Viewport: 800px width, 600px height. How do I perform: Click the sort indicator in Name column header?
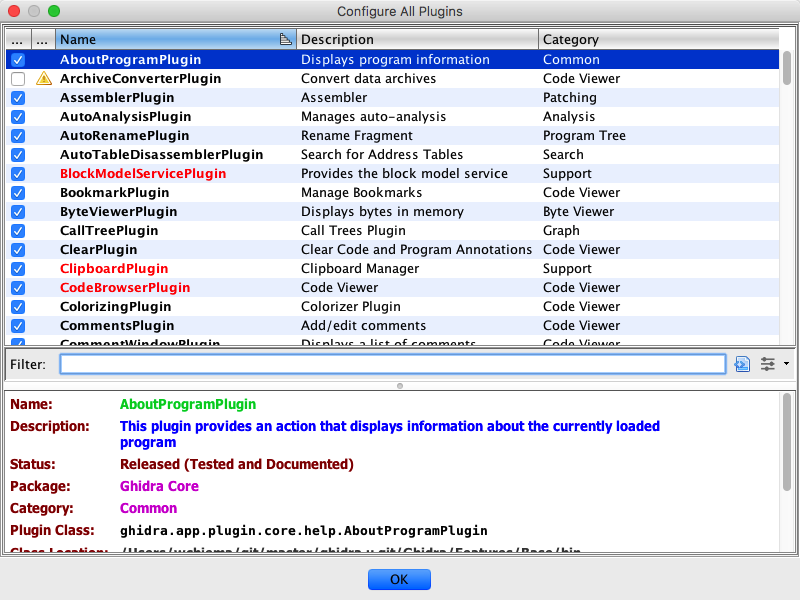click(286, 40)
